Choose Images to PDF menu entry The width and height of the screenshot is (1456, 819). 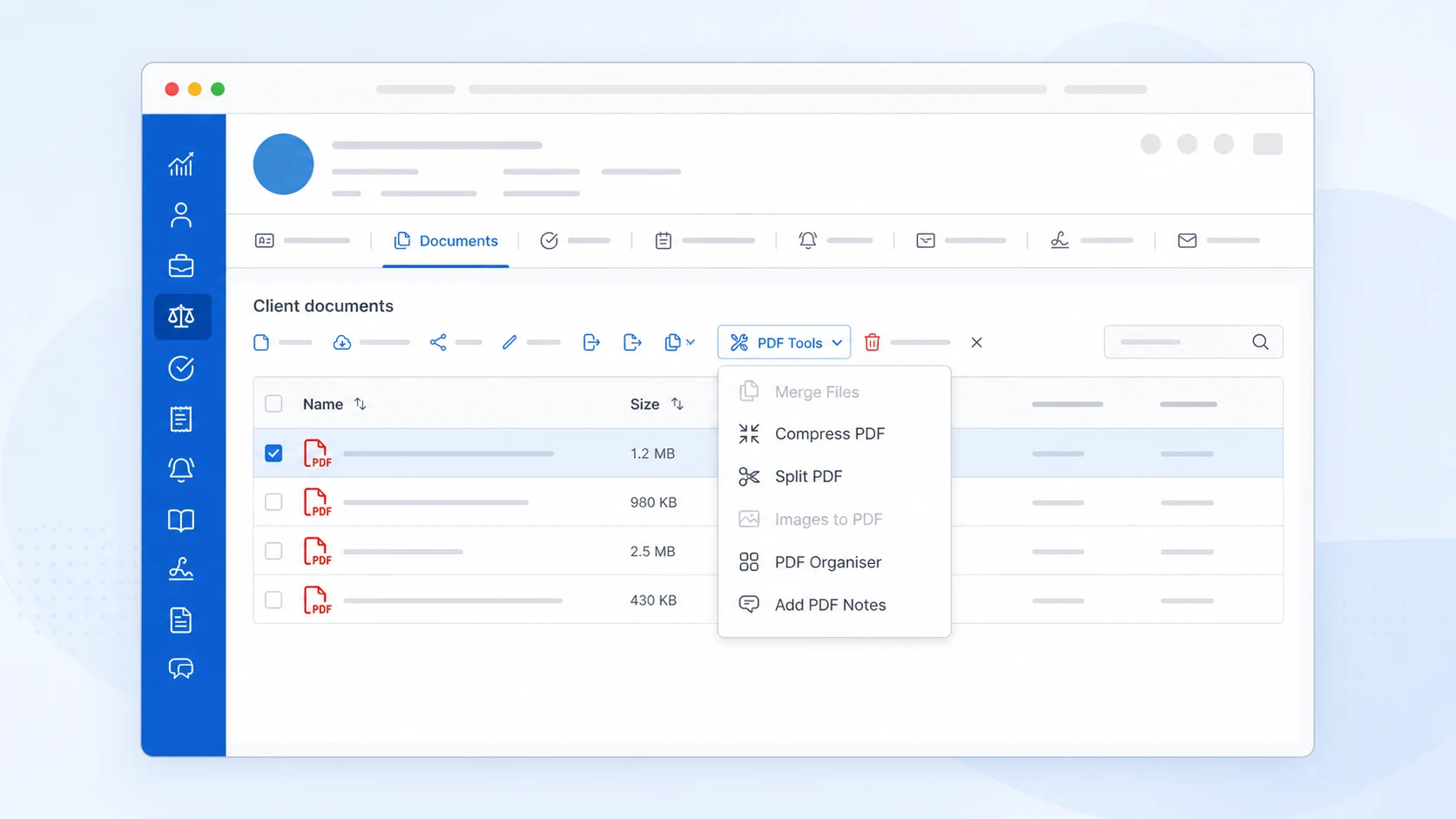(834, 520)
